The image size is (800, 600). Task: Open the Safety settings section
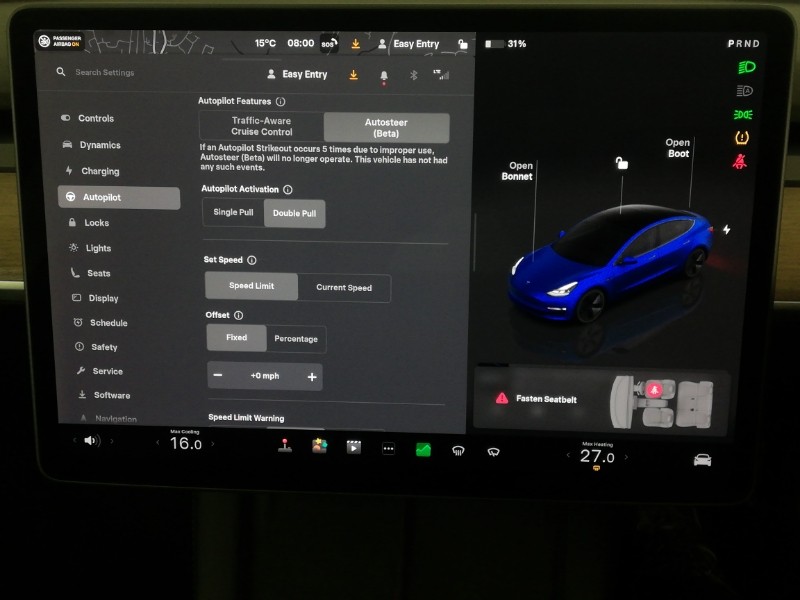100,347
